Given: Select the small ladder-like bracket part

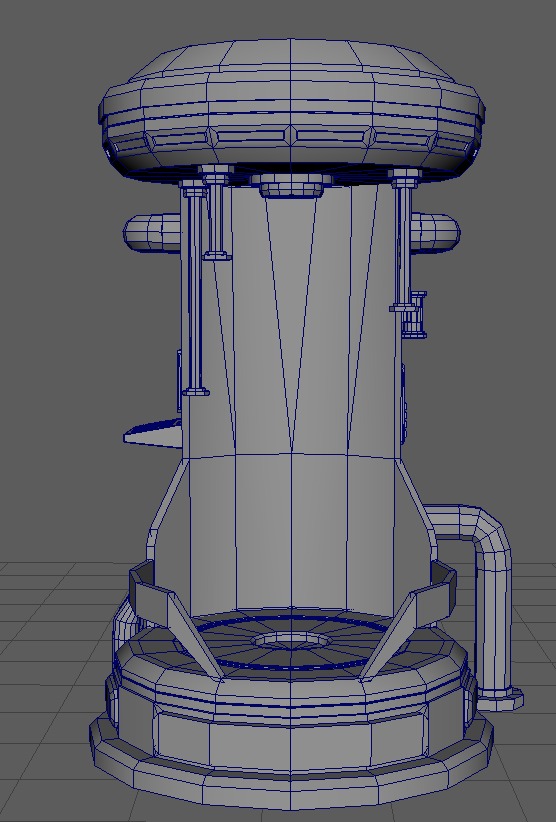Looking at the screenshot, I should tap(415, 315).
